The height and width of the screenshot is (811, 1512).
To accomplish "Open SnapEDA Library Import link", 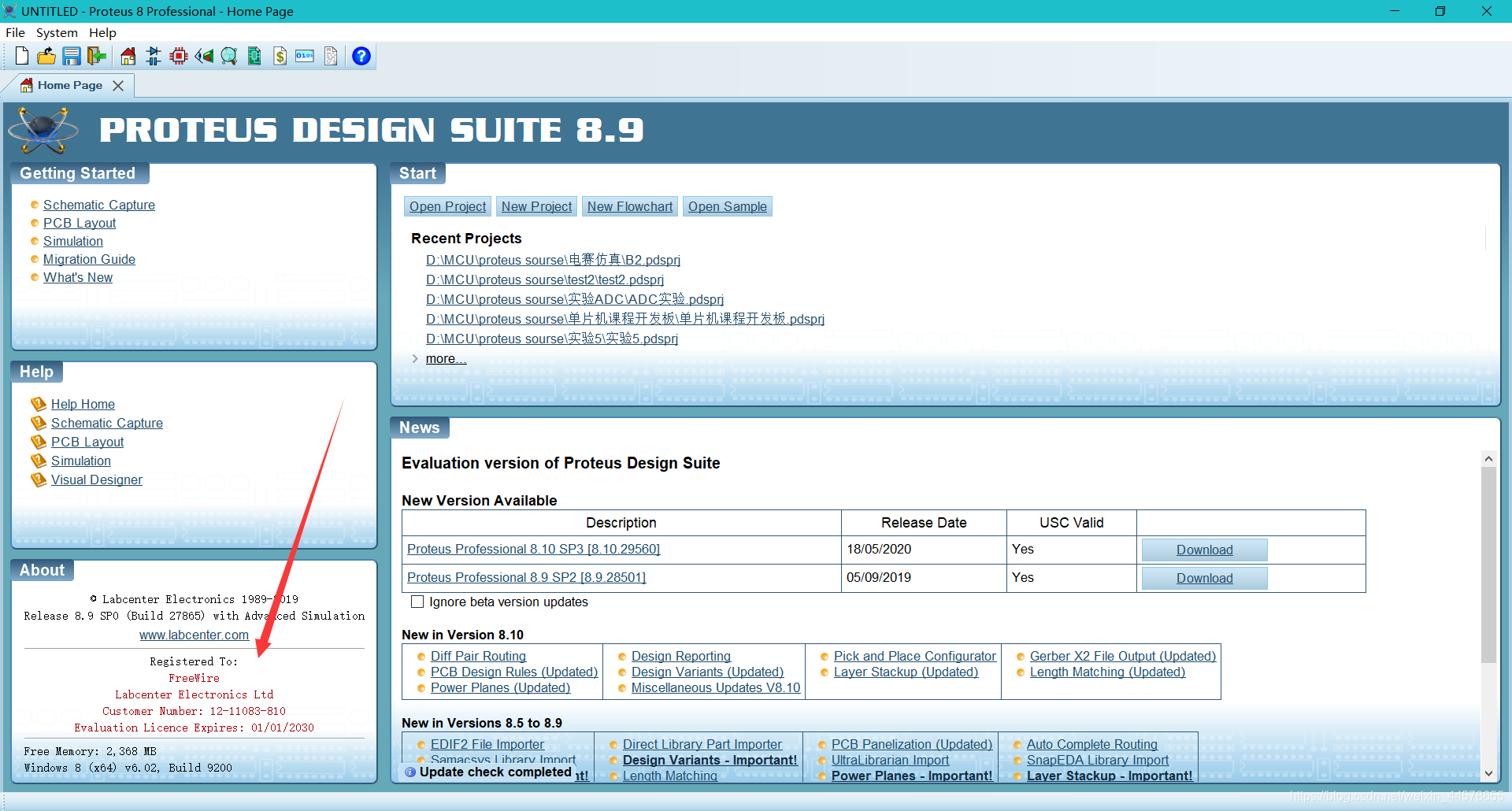I will coord(1098,760).
